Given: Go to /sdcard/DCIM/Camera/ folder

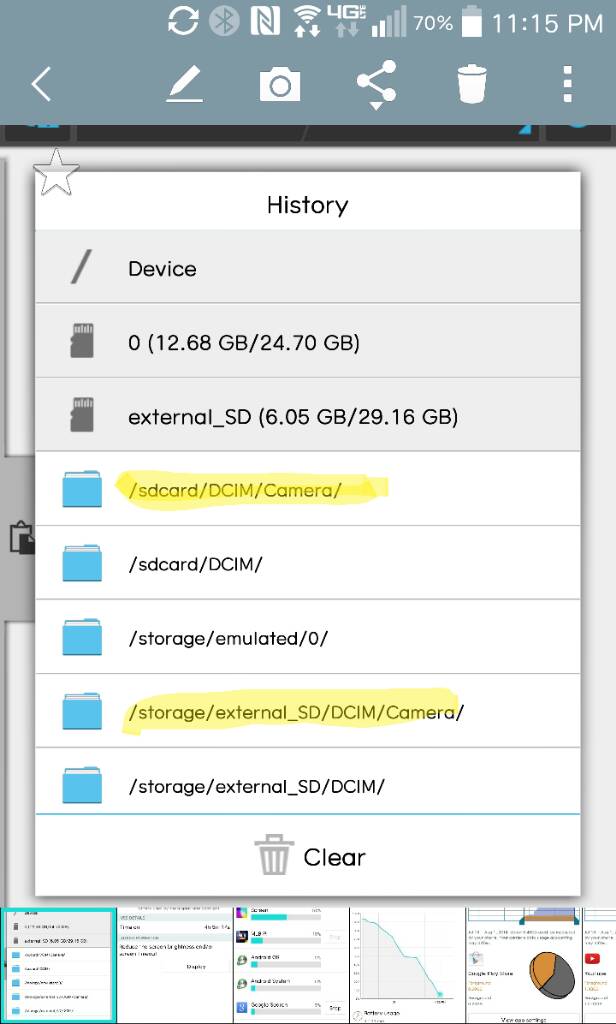Looking at the screenshot, I should tap(308, 488).
